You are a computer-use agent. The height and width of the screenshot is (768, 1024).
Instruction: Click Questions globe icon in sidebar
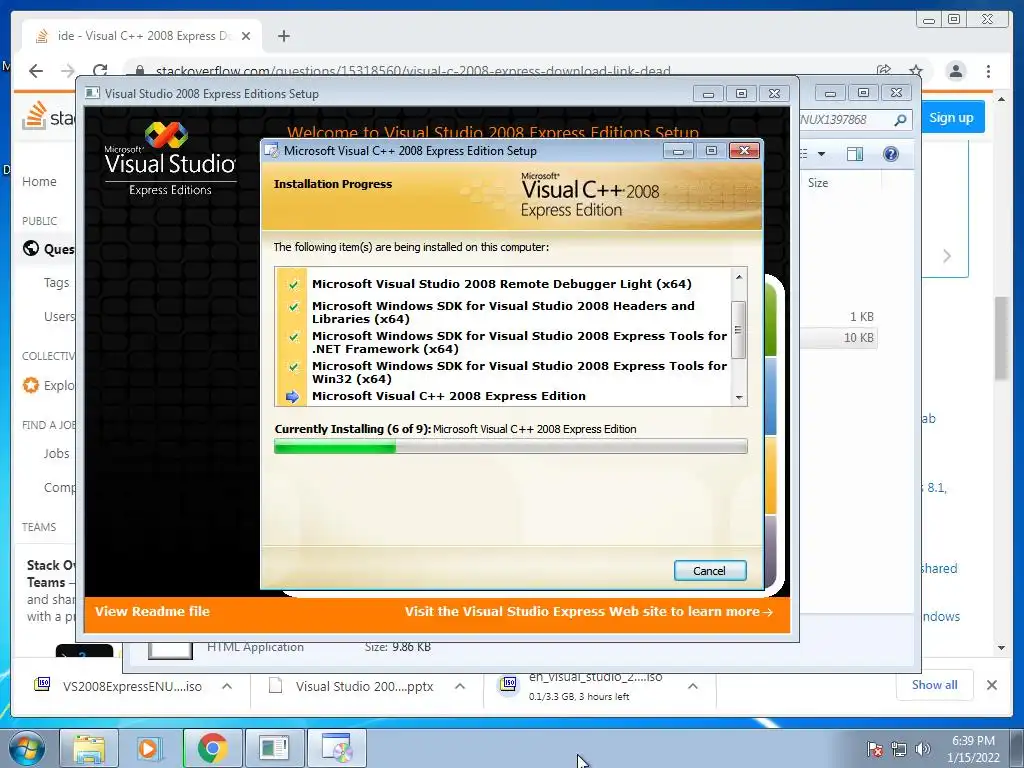pyautogui.click(x=31, y=249)
